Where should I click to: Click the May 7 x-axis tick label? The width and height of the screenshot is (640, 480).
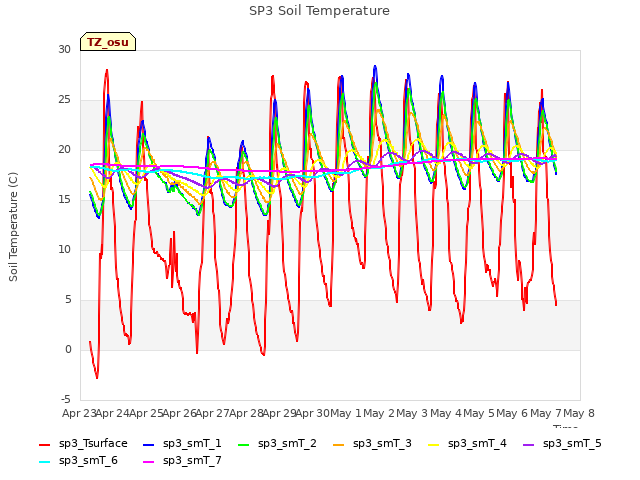coord(546,413)
